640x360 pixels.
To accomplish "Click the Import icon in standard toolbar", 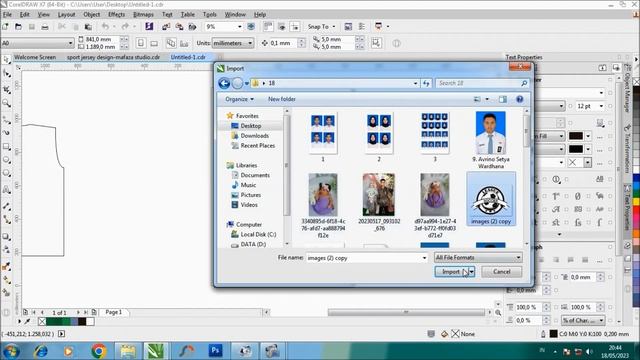I will pos(166,27).
